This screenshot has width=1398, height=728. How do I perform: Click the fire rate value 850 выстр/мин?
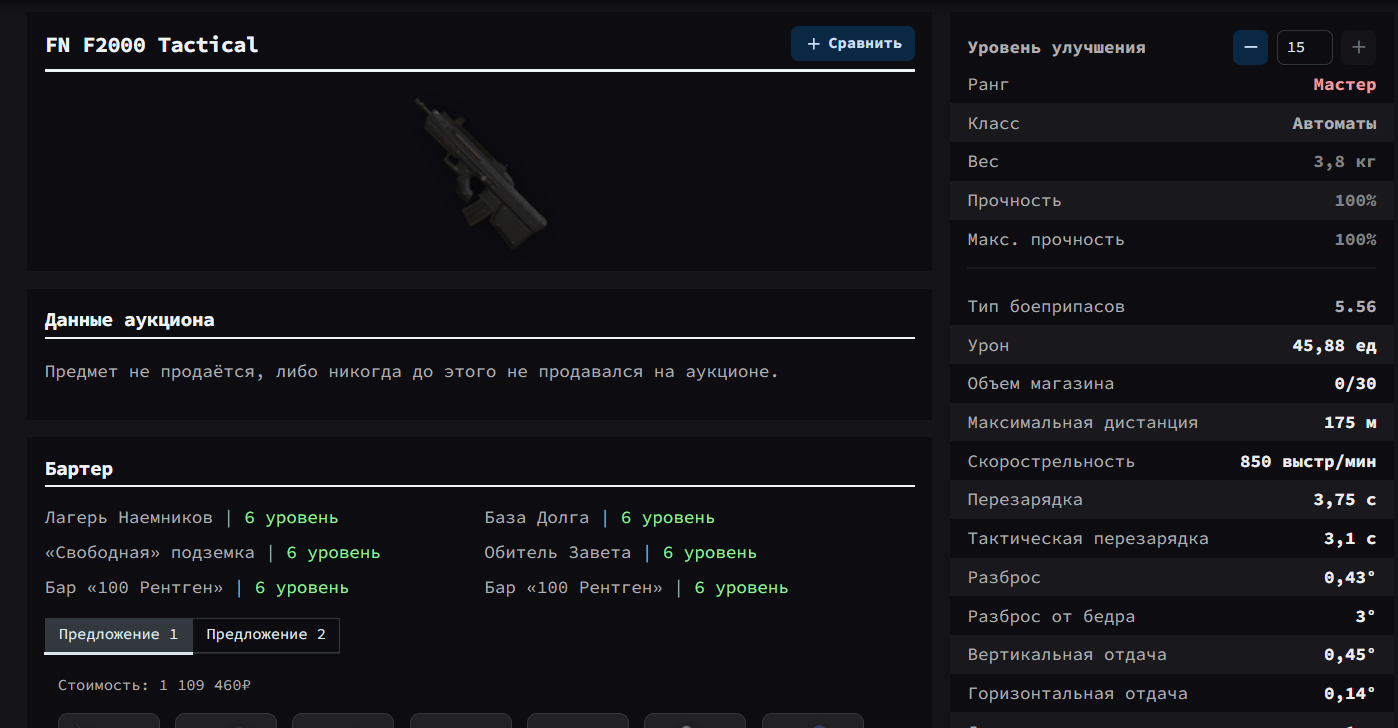(x=1308, y=462)
